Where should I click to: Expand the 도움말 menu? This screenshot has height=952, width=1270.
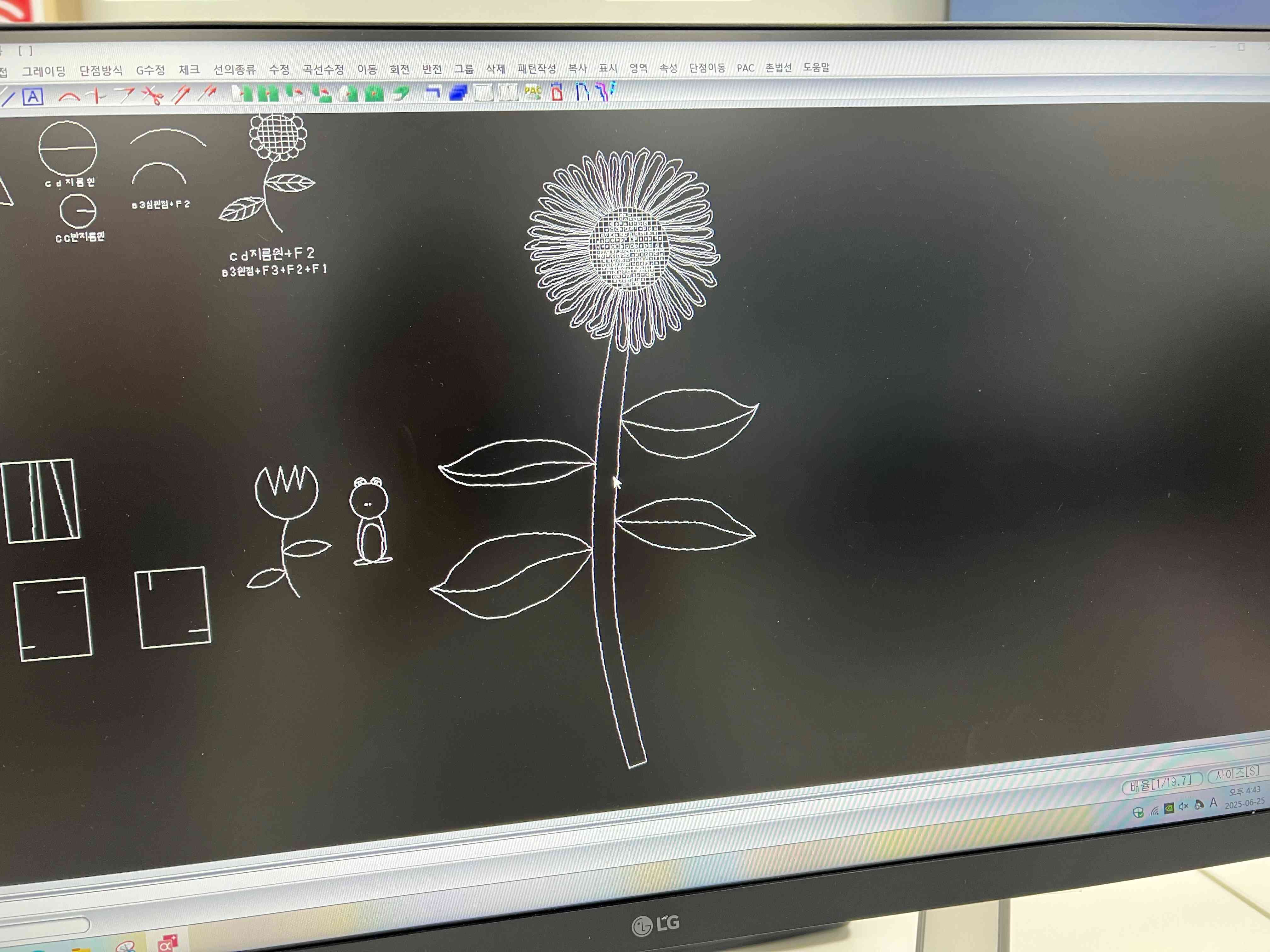click(816, 67)
